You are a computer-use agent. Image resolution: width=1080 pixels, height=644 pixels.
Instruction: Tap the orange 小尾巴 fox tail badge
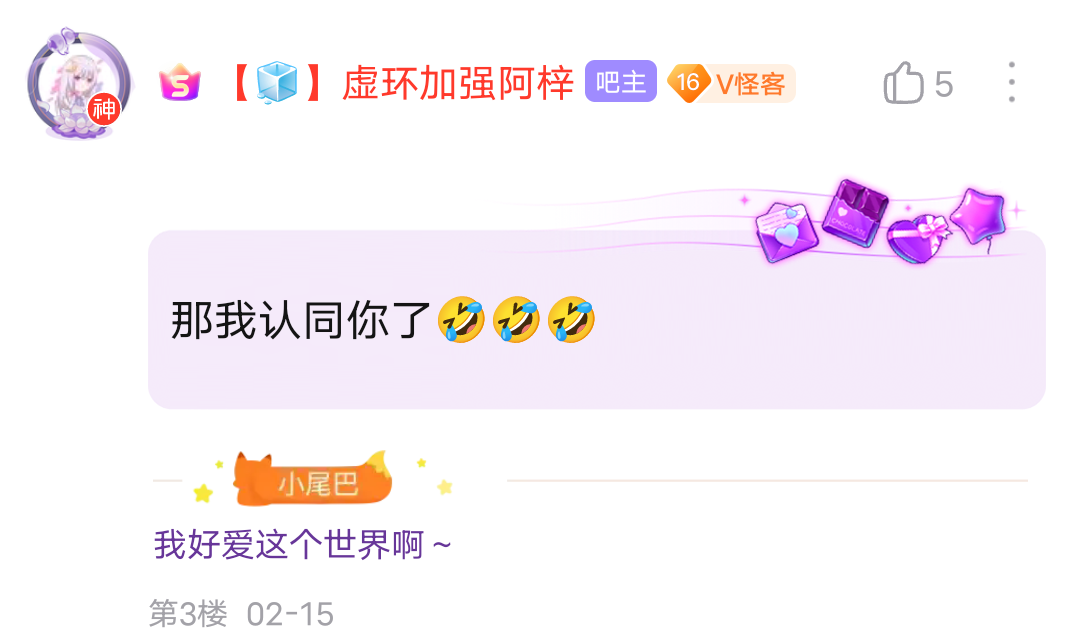[x=313, y=479]
